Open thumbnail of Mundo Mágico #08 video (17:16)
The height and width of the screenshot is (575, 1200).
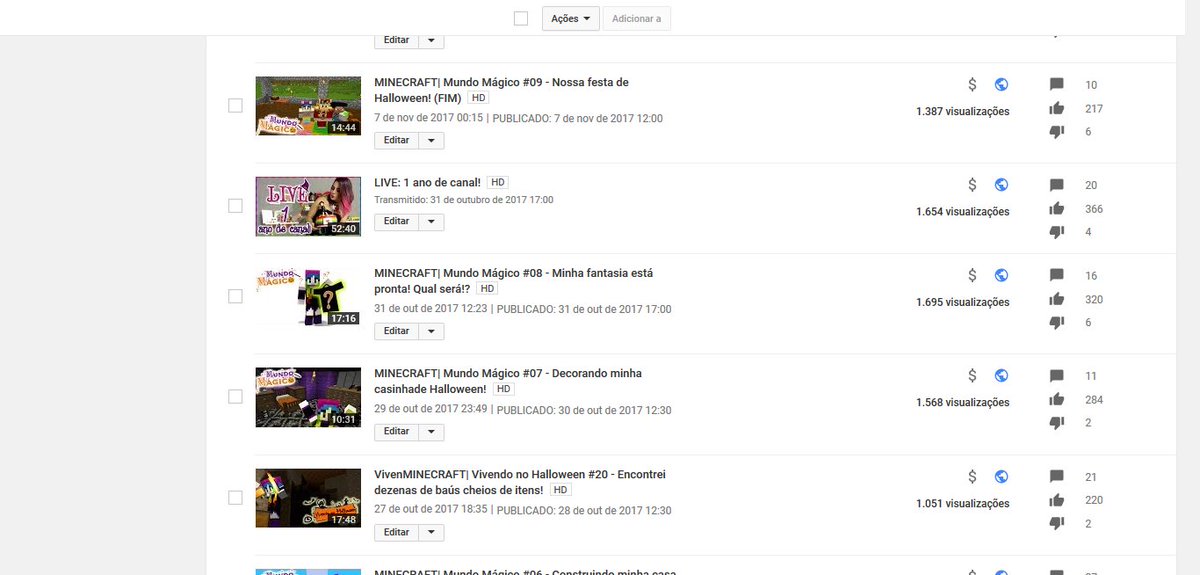[x=308, y=296]
